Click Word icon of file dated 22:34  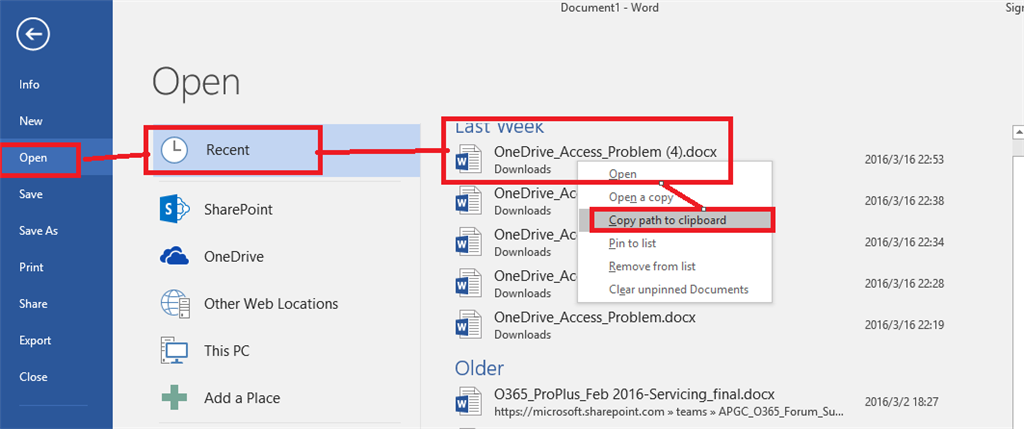467,242
